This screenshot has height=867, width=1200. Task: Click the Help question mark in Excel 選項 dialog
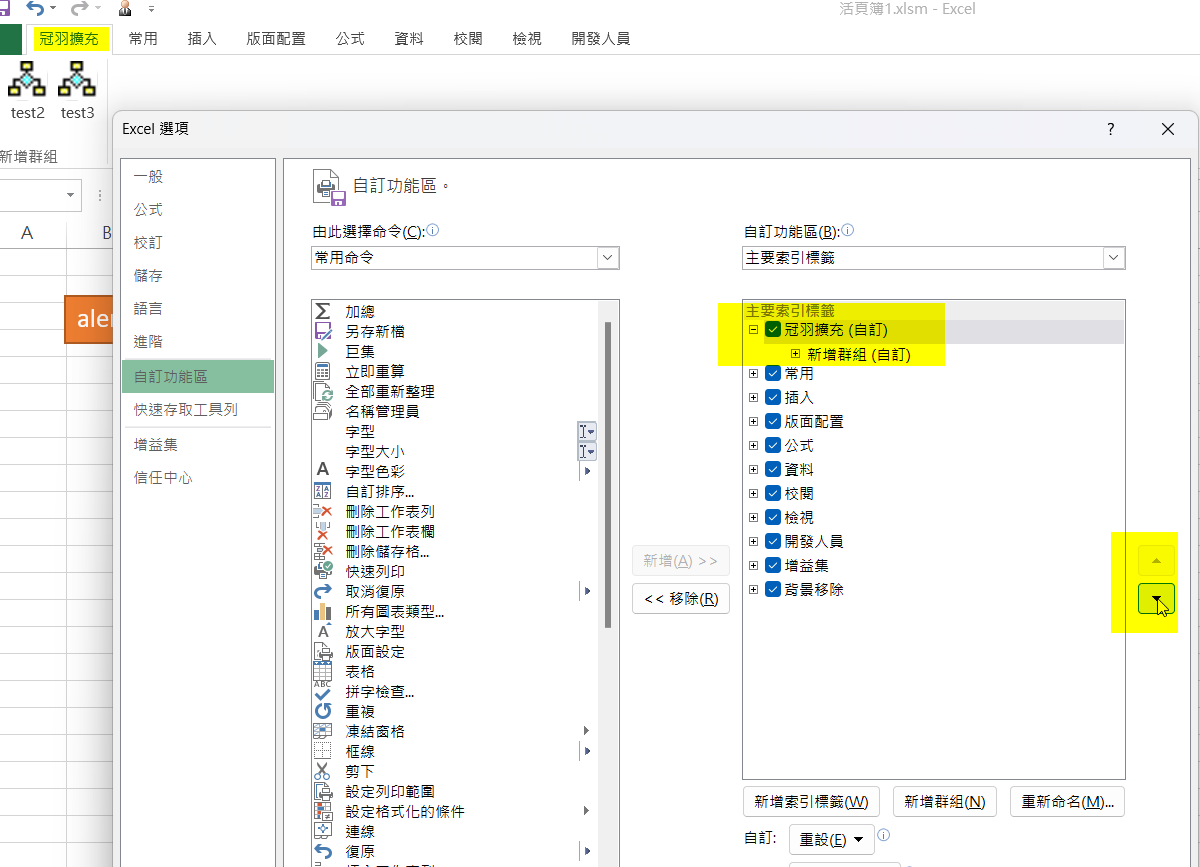(x=1111, y=129)
